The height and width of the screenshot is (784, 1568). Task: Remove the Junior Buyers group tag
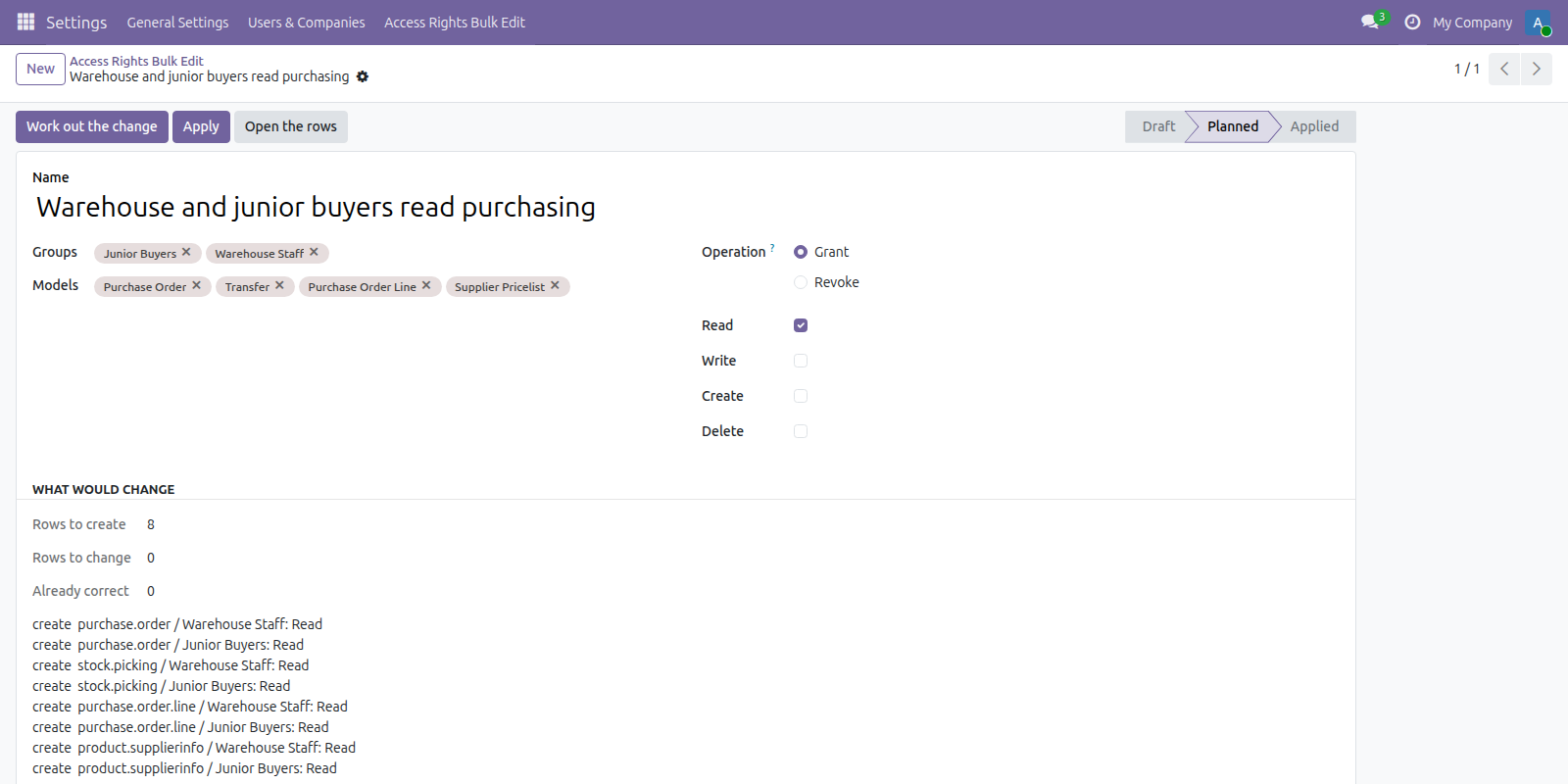[x=186, y=252]
